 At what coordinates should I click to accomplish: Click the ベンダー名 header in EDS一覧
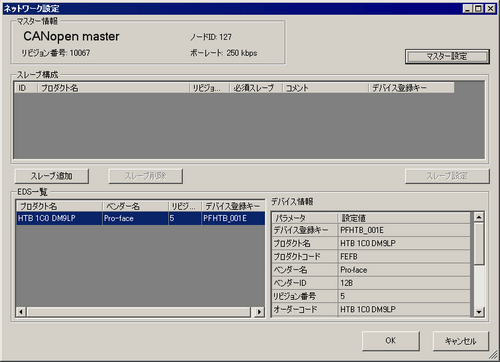click(135, 206)
